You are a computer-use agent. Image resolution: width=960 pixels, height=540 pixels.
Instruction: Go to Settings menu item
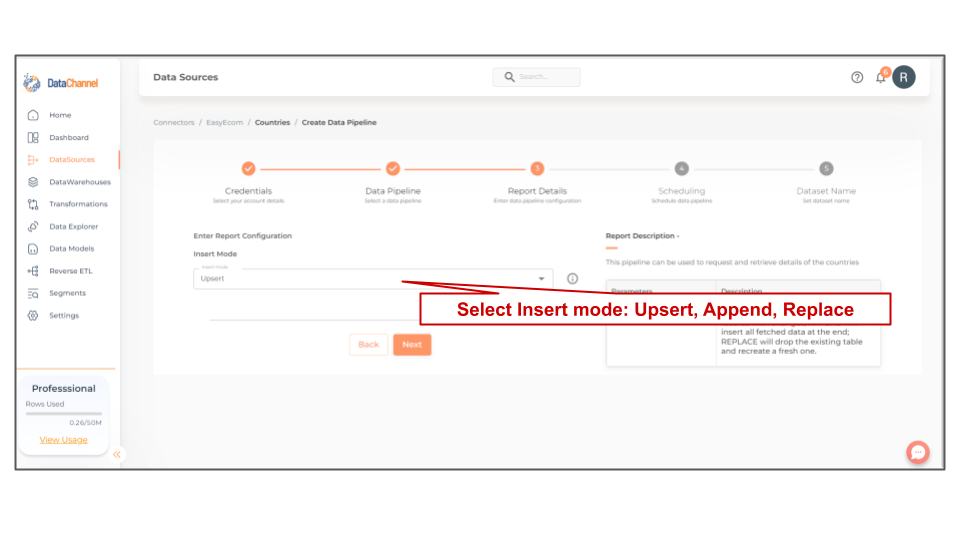64,315
